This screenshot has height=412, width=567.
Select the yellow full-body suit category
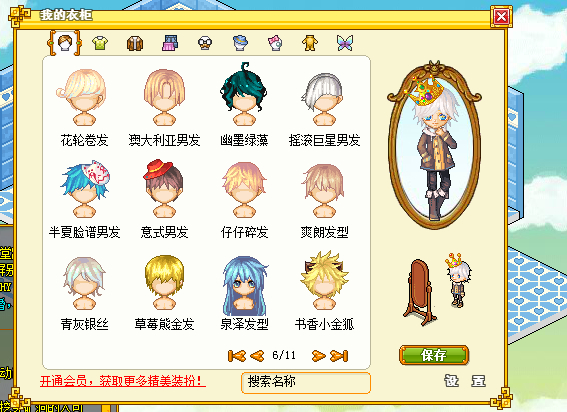[x=310, y=43]
